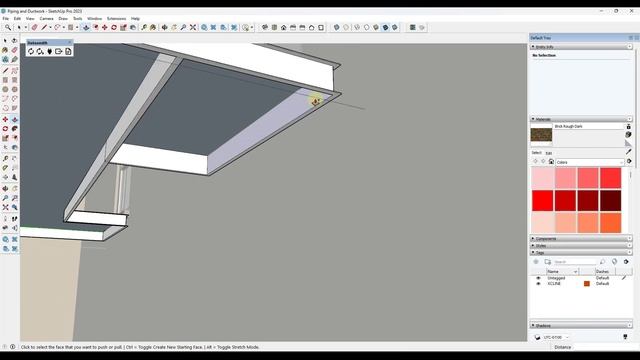Open the Name column sort dropdown
Viewport: 640px width, 360px height.
[x=576, y=271]
